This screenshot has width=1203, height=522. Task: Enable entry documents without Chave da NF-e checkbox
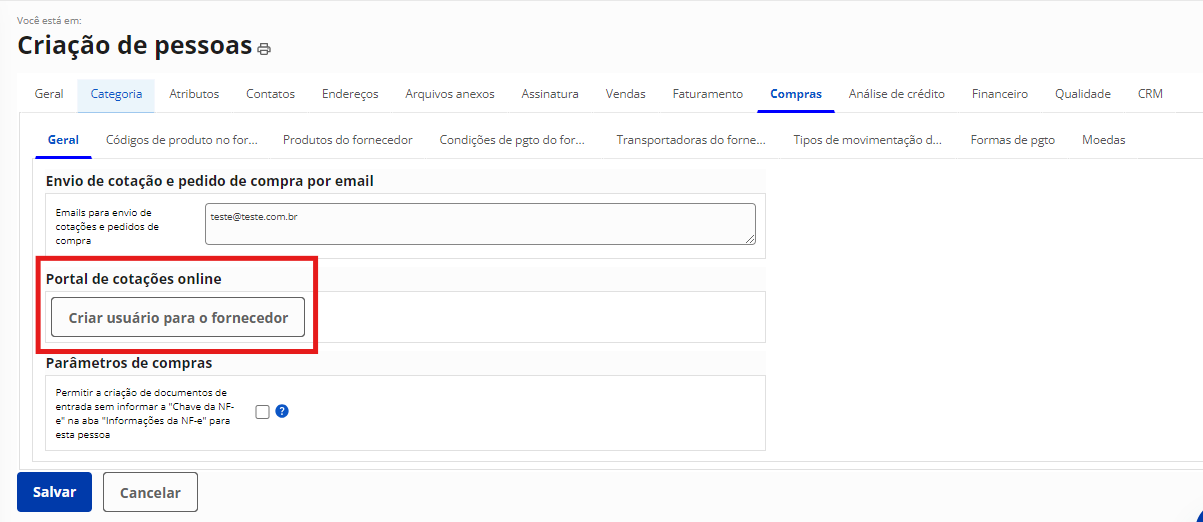click(262, 411)
